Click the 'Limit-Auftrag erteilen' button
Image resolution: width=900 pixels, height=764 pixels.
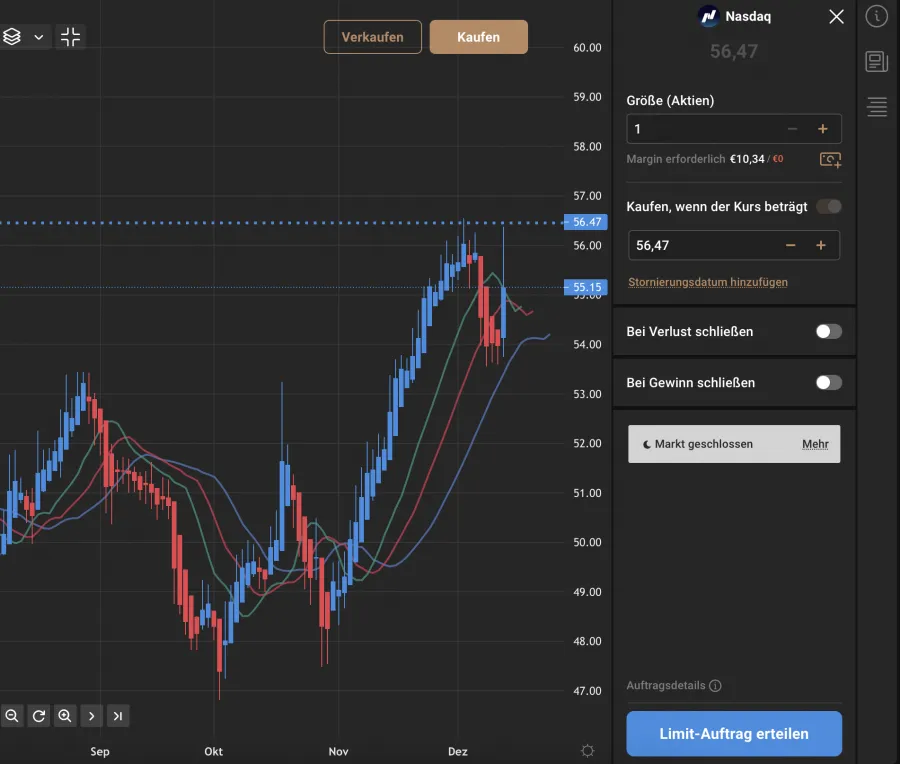coord(733,733)
